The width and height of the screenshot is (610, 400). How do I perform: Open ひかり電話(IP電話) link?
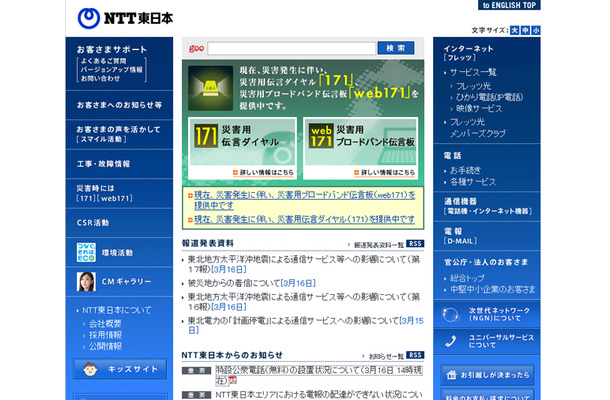coord(489,97)
